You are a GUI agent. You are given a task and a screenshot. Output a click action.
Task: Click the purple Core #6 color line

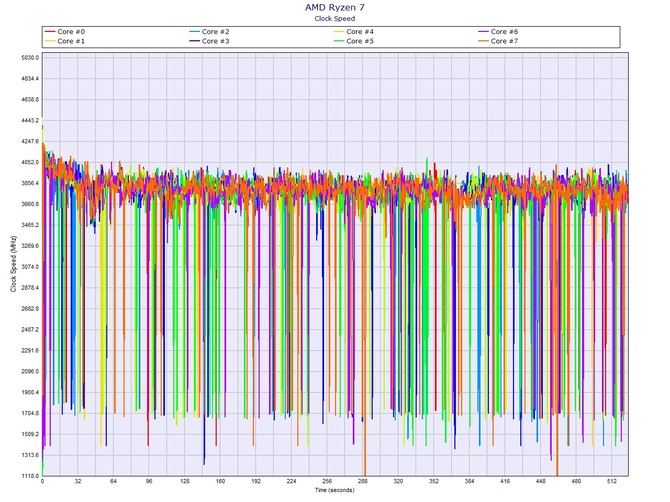pos(483,32)
